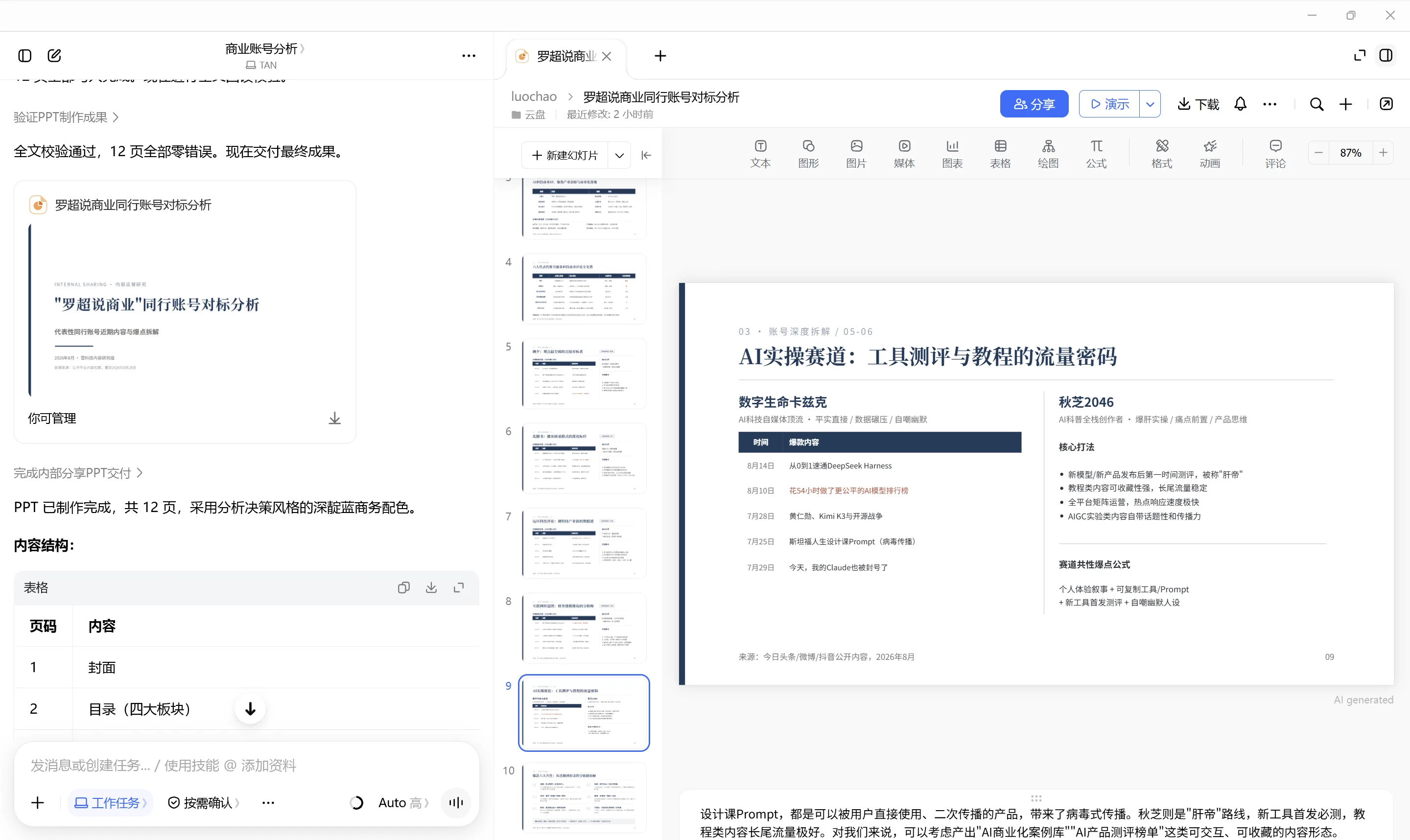The image size is (1410, 840).
Task: Open the chat options three-dot menu
Action: pos(469,55)
